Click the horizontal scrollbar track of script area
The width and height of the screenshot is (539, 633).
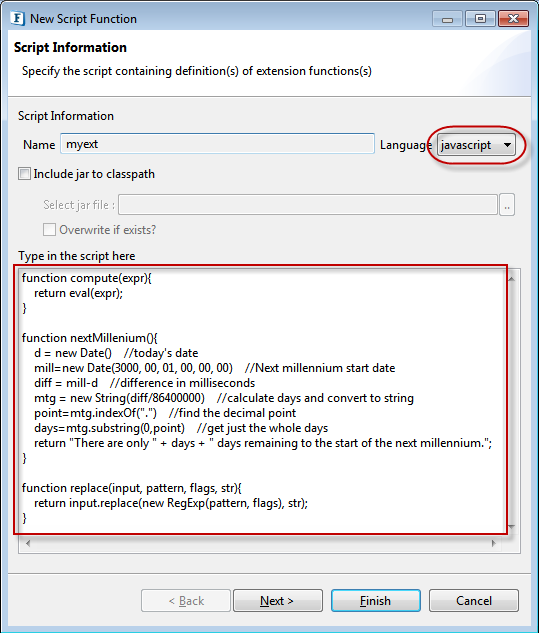tap(260, 543)
